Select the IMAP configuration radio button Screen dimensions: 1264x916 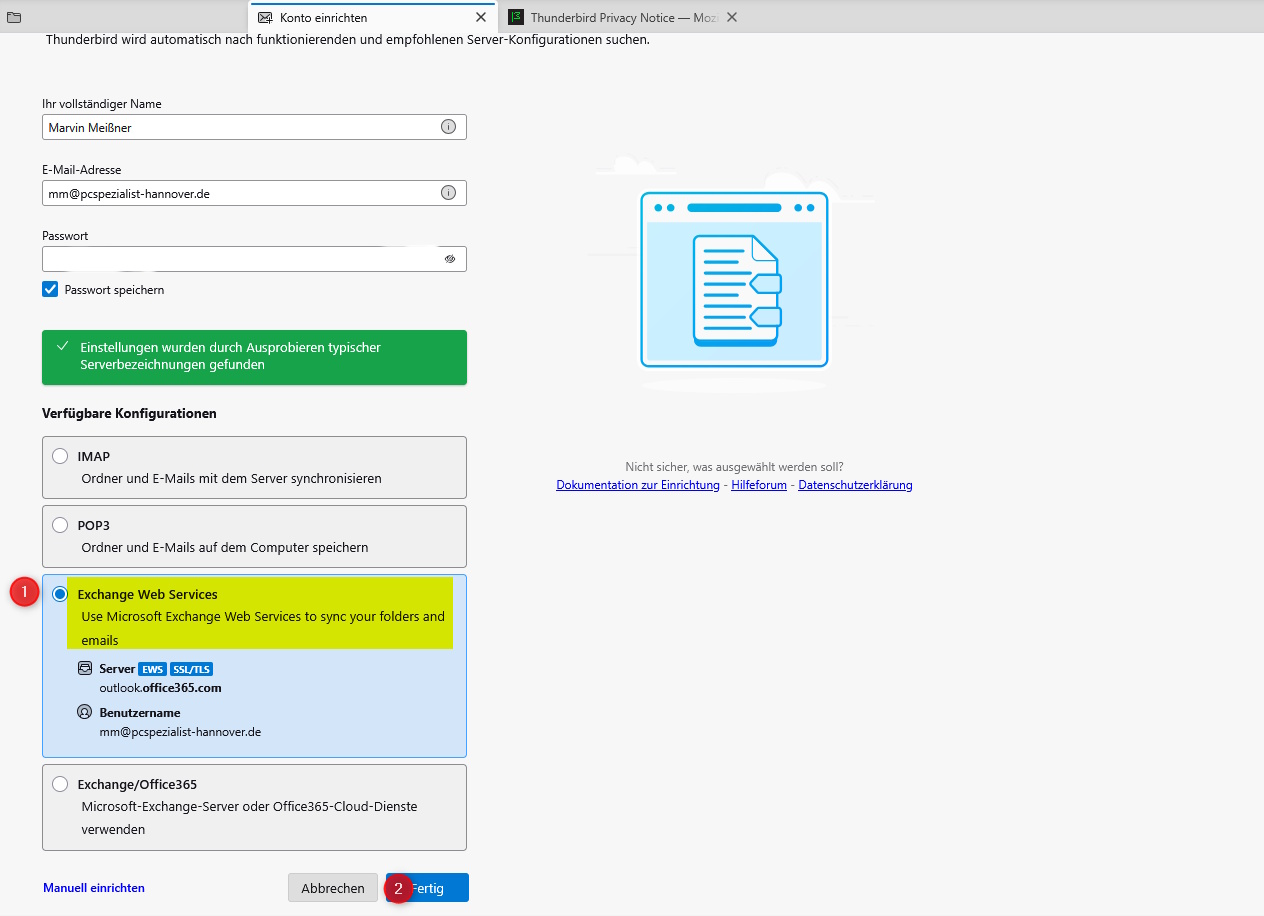pyautogui.click(x=60, y=456)
